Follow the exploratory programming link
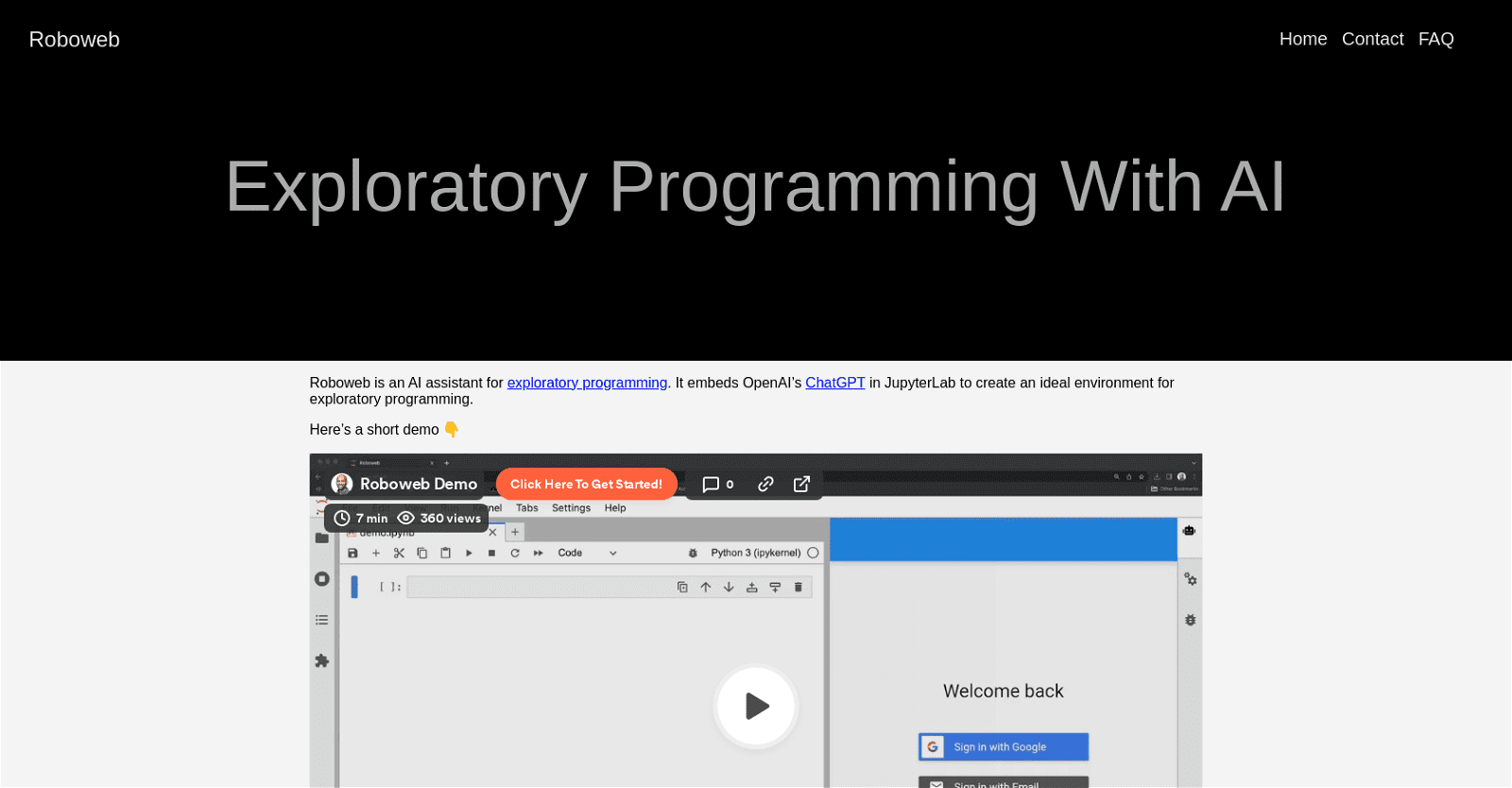 (x=587, y=383)
